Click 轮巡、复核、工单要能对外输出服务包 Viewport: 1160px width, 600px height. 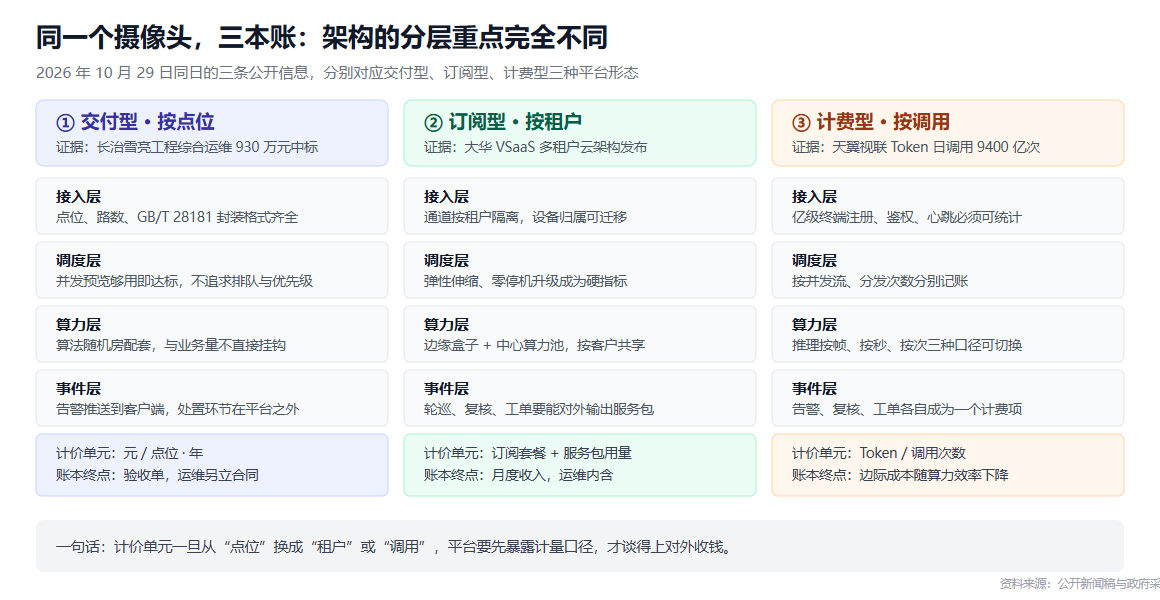539,409
